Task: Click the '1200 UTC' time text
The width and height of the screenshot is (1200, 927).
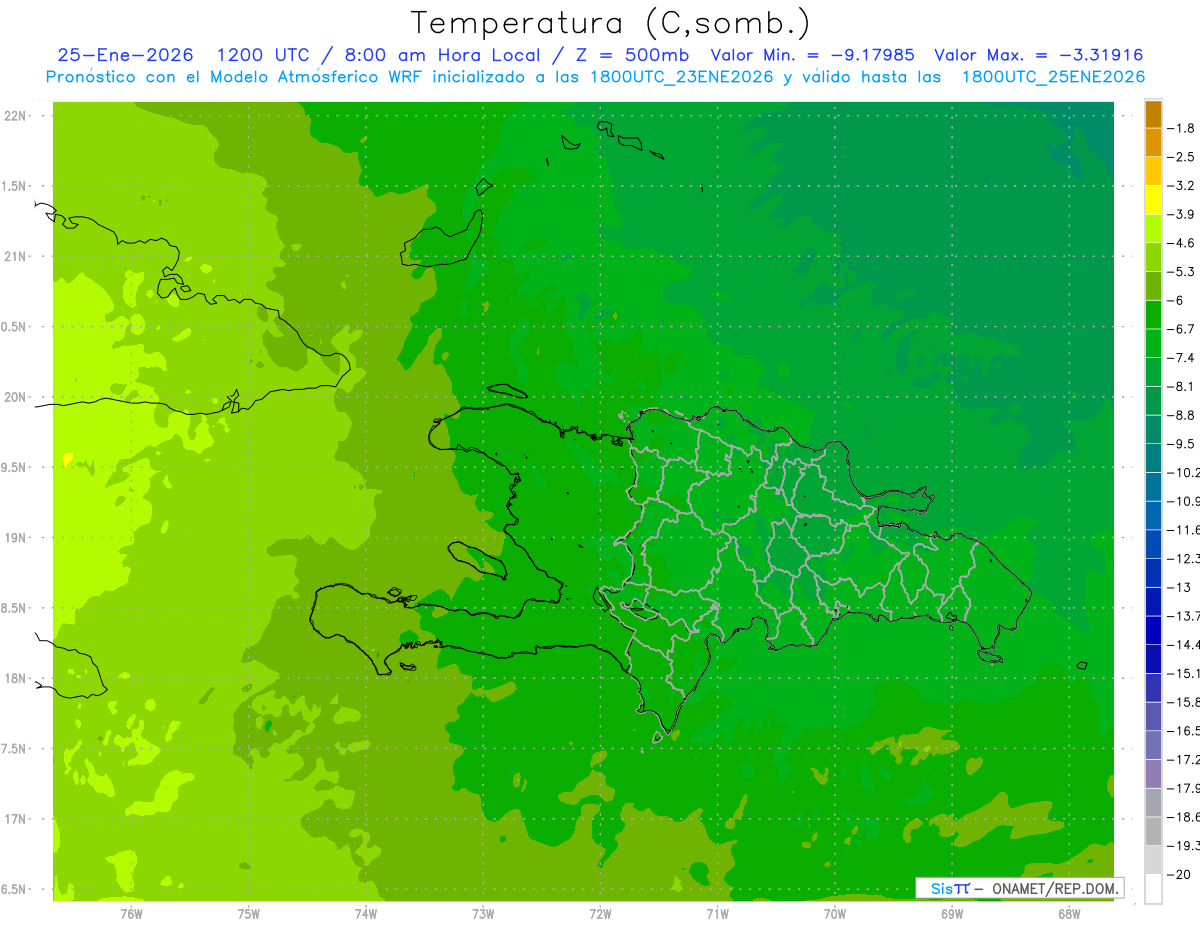Action: [266, 55]
